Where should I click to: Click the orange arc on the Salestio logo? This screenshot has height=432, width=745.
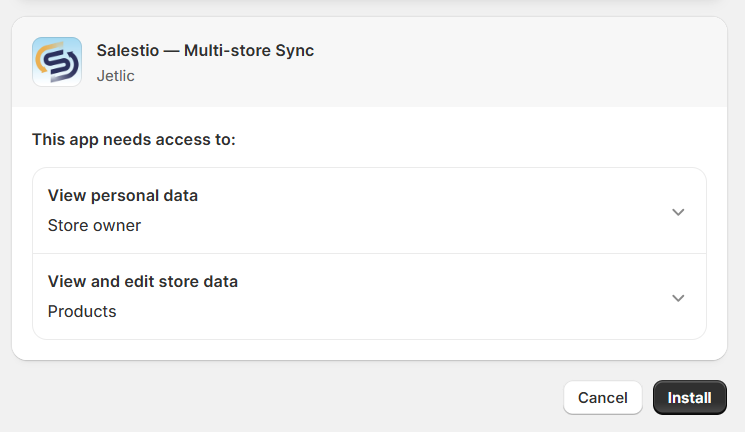44,57
